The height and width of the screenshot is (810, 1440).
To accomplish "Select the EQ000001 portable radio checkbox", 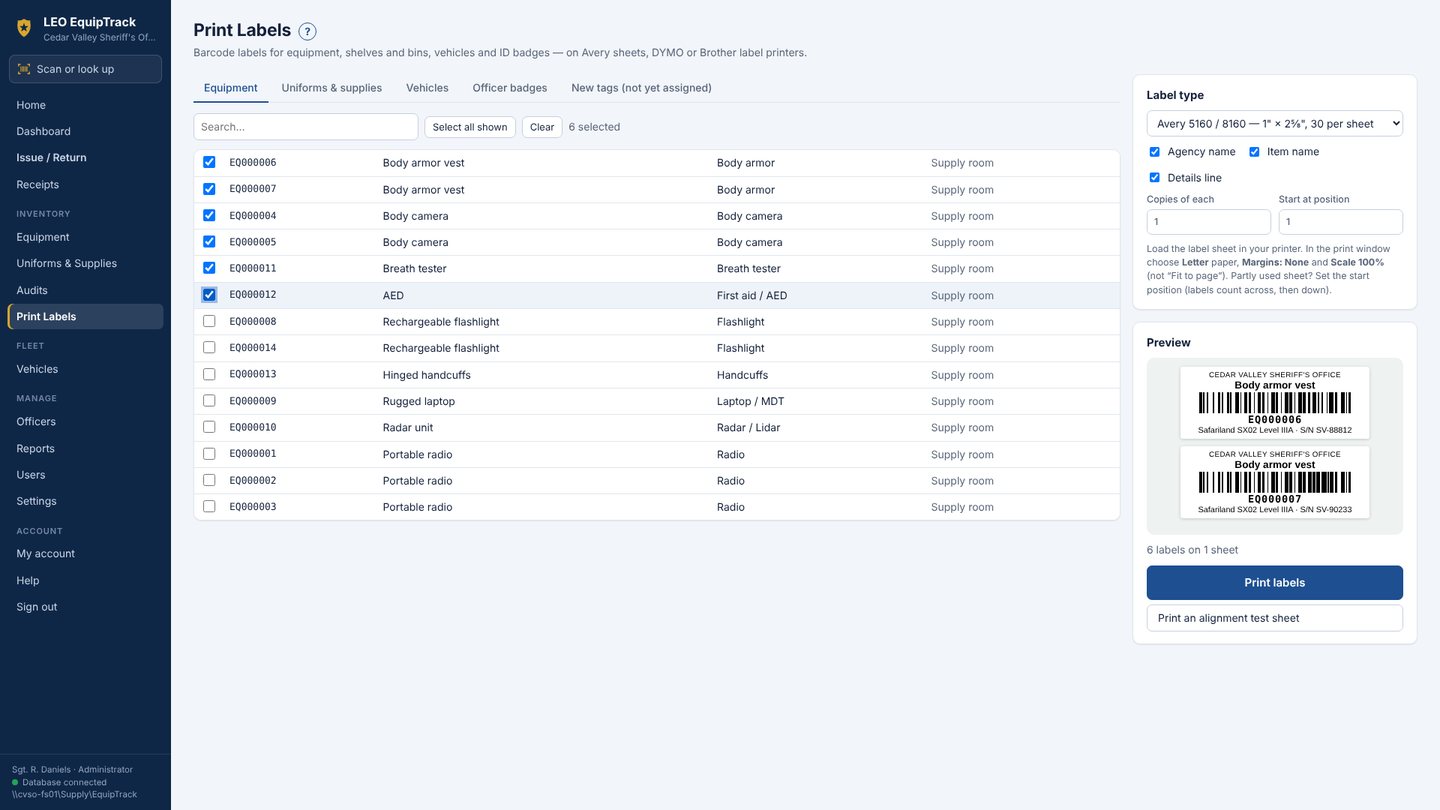I will (209, 454).
